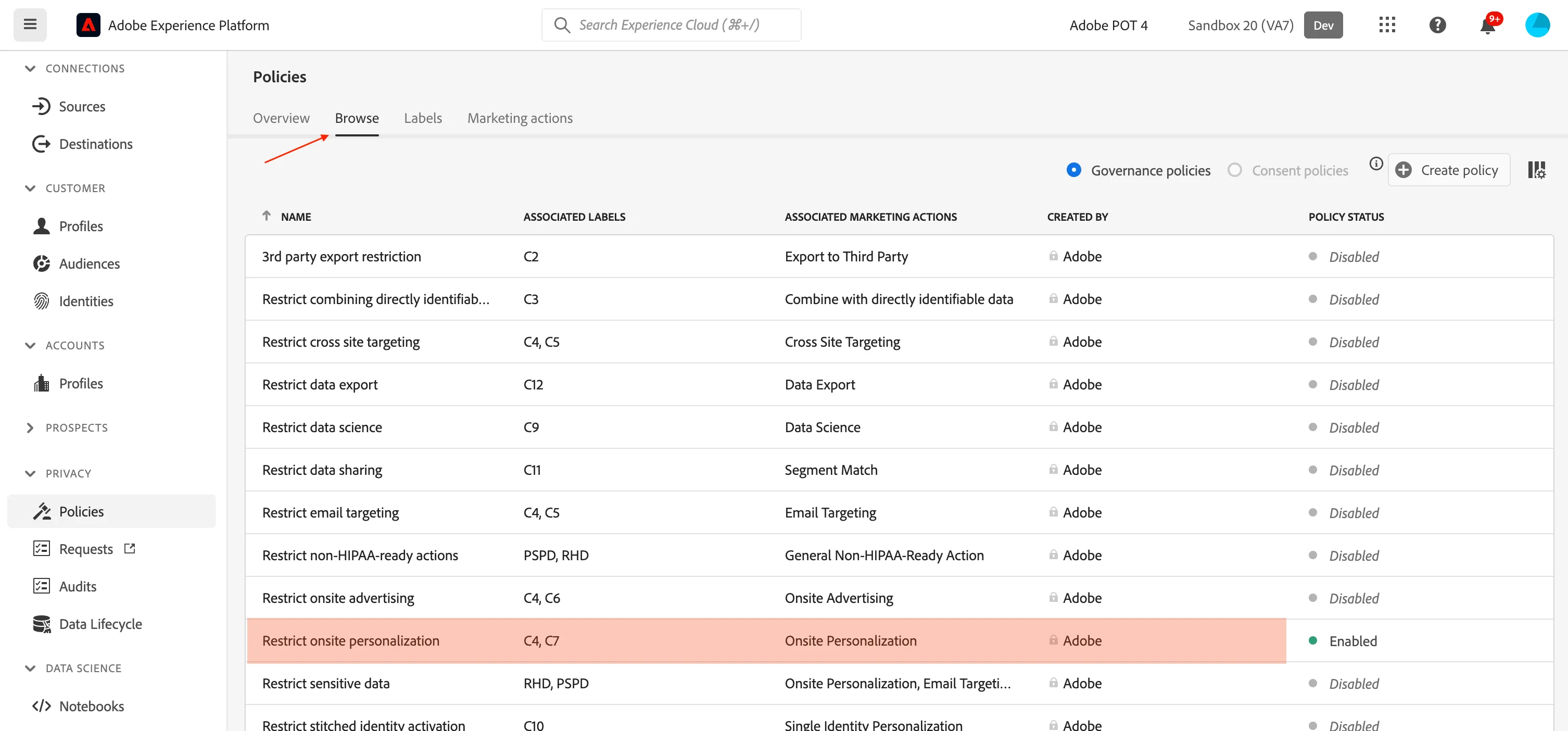Open the app switcher grid icon
The width and height of the screenshot is (1568, 731).
1387,25
